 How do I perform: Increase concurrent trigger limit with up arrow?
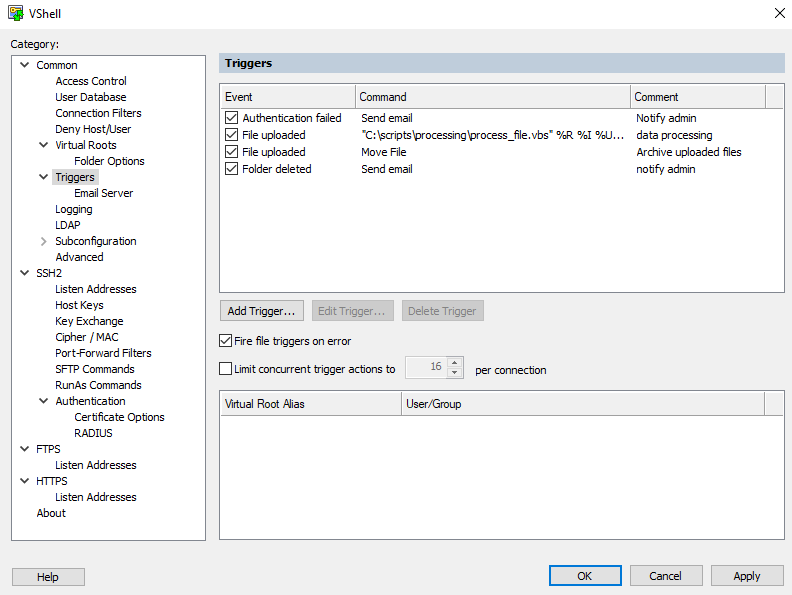point(455,363)
